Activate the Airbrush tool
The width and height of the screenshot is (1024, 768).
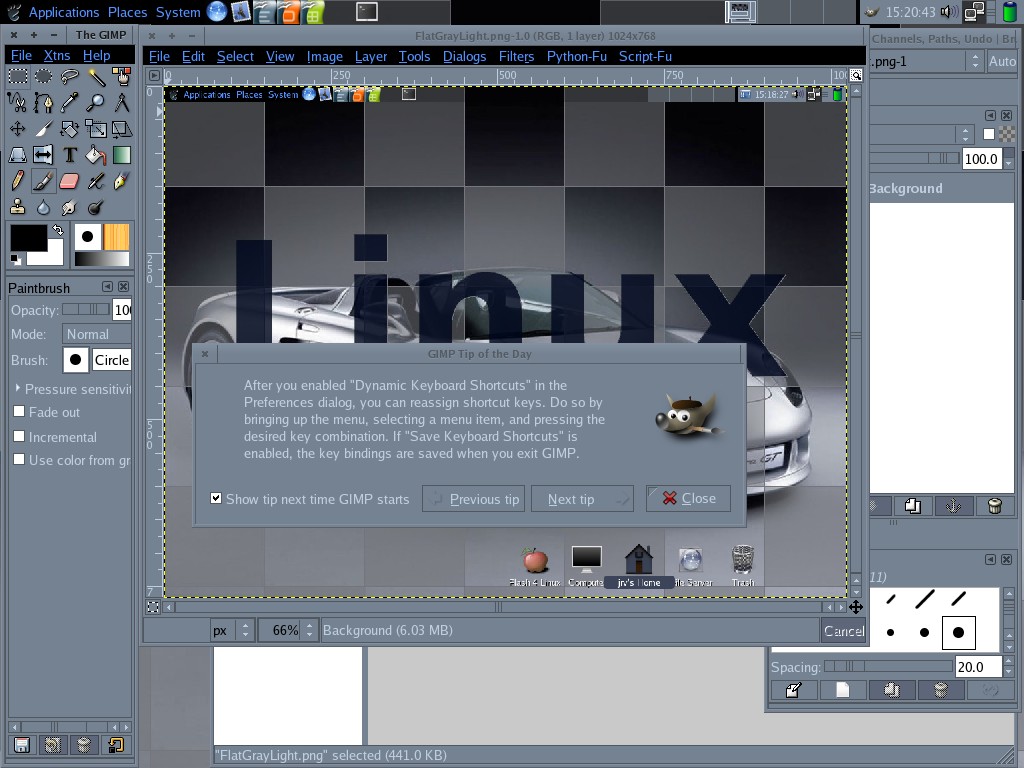pyautogui.click(x=96, y=181)
